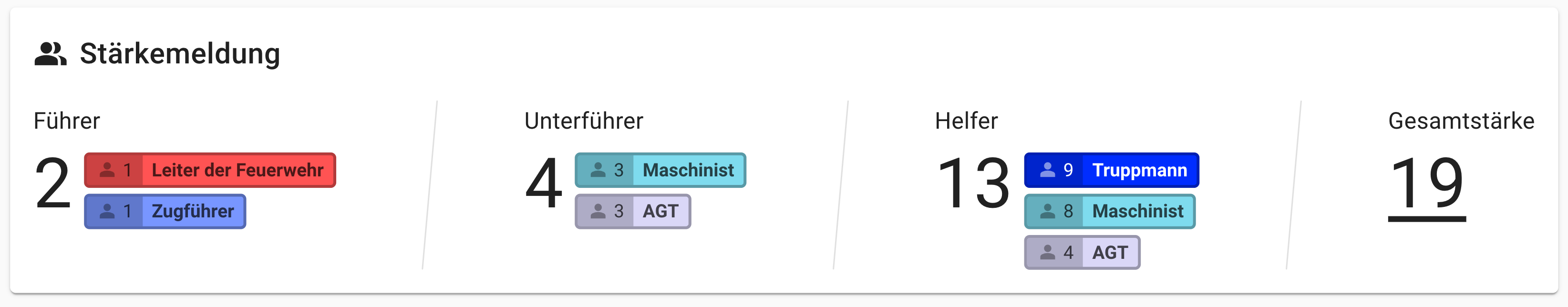
Task: Click the Stärkemeldung heading text
Action: point(180,54)
